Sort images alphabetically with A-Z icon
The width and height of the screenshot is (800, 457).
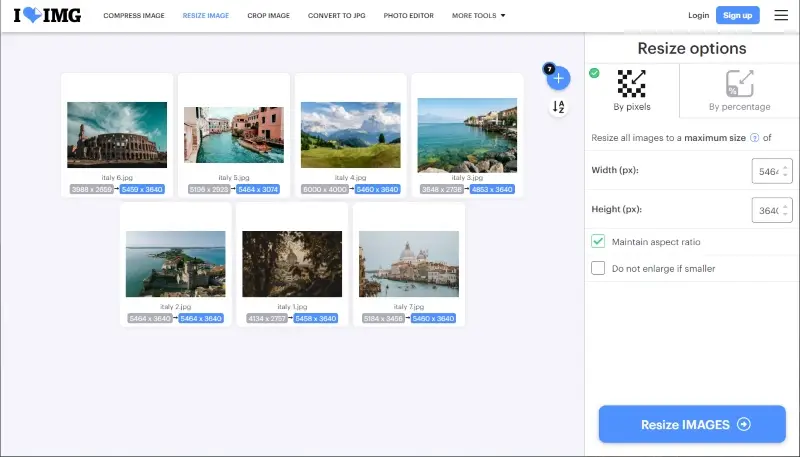click(558, 107)
